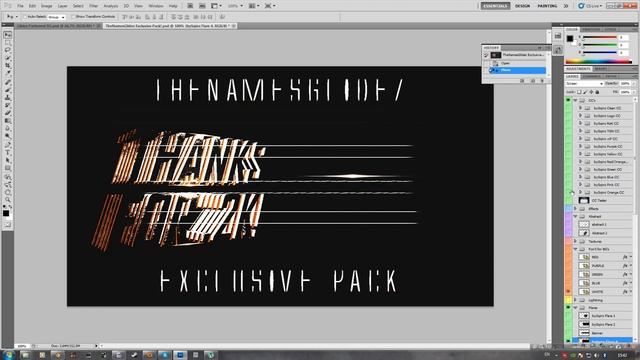Open the Filter menu
Viewport: 640px width, 360px height.
pyautogui.click(x=93, y=6)
